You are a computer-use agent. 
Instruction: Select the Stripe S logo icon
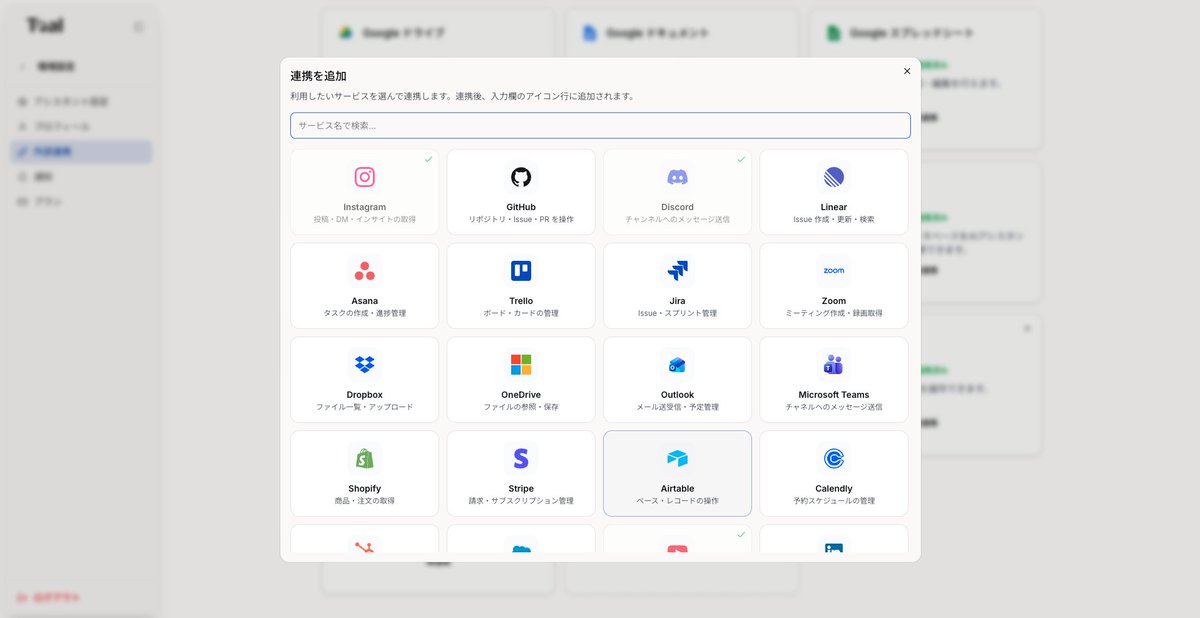521,459
